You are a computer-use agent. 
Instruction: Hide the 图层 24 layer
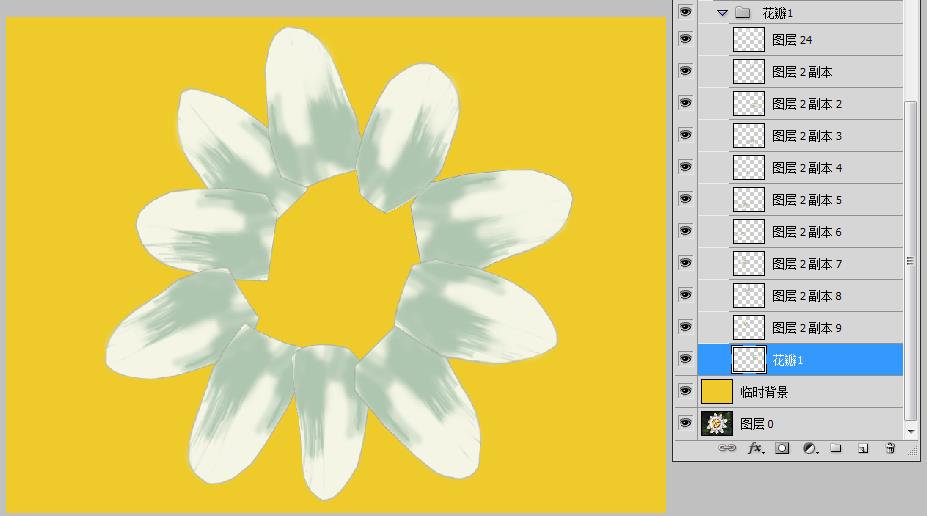685,39
